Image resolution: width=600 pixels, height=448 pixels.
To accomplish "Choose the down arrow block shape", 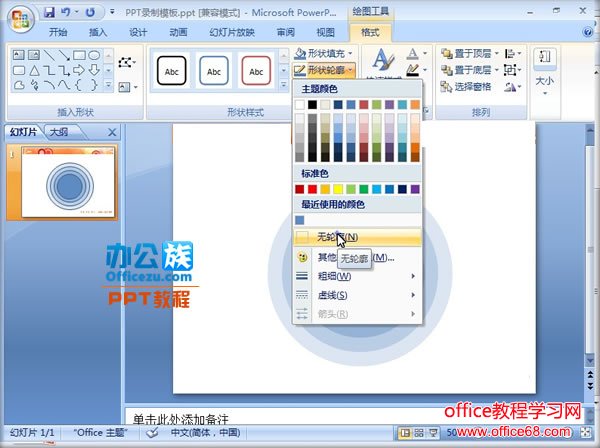I will point(94,70).
